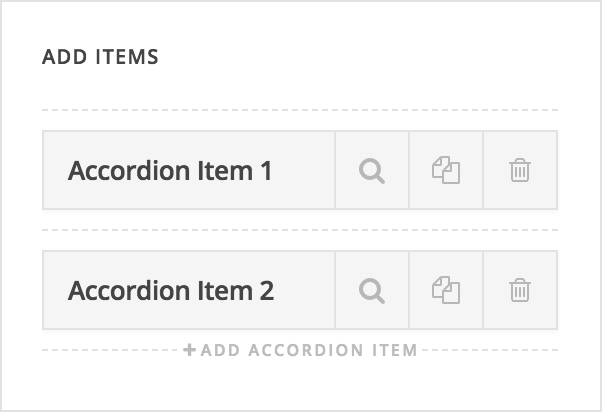Select the text label "Accordion Item 1"
Image resolution: width=602 pixels, height=412 pixels.
(170, 171)
